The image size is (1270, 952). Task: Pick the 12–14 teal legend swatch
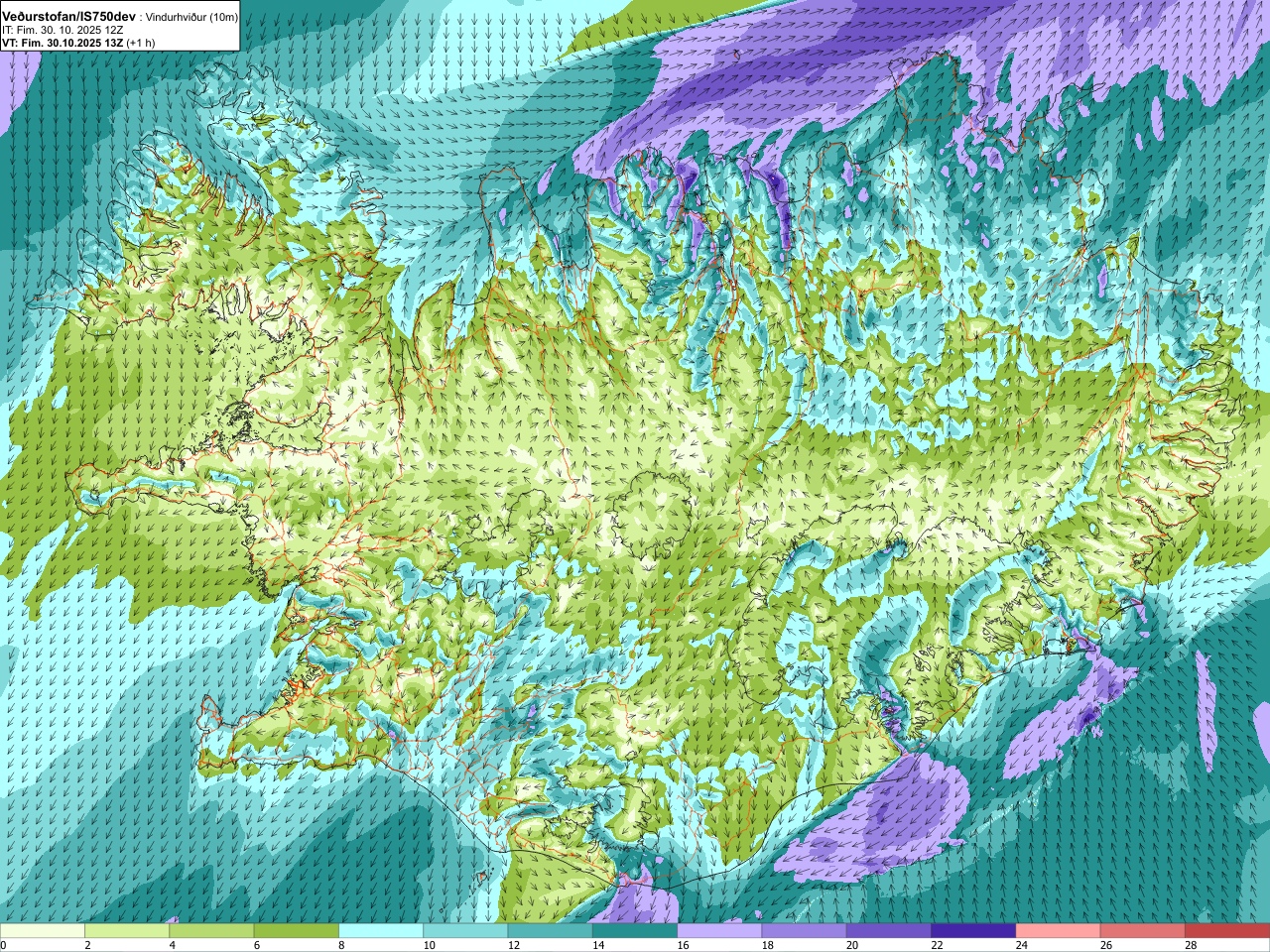coord(551,931)
